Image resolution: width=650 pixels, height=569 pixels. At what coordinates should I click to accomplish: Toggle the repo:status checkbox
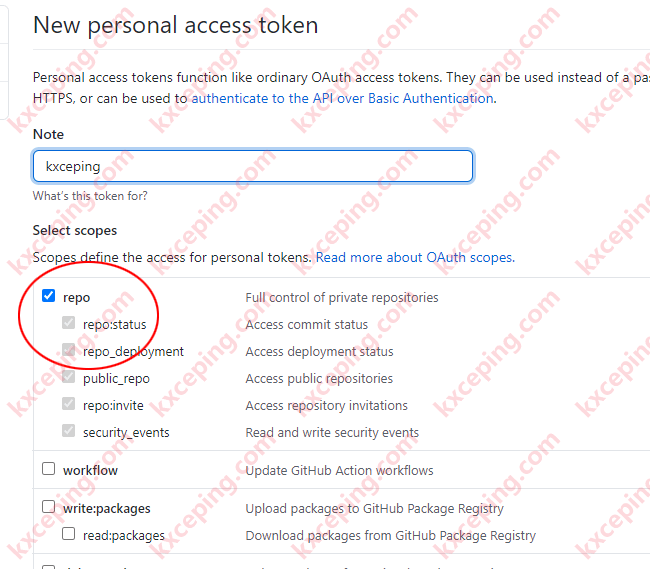(x=68, y=323)
